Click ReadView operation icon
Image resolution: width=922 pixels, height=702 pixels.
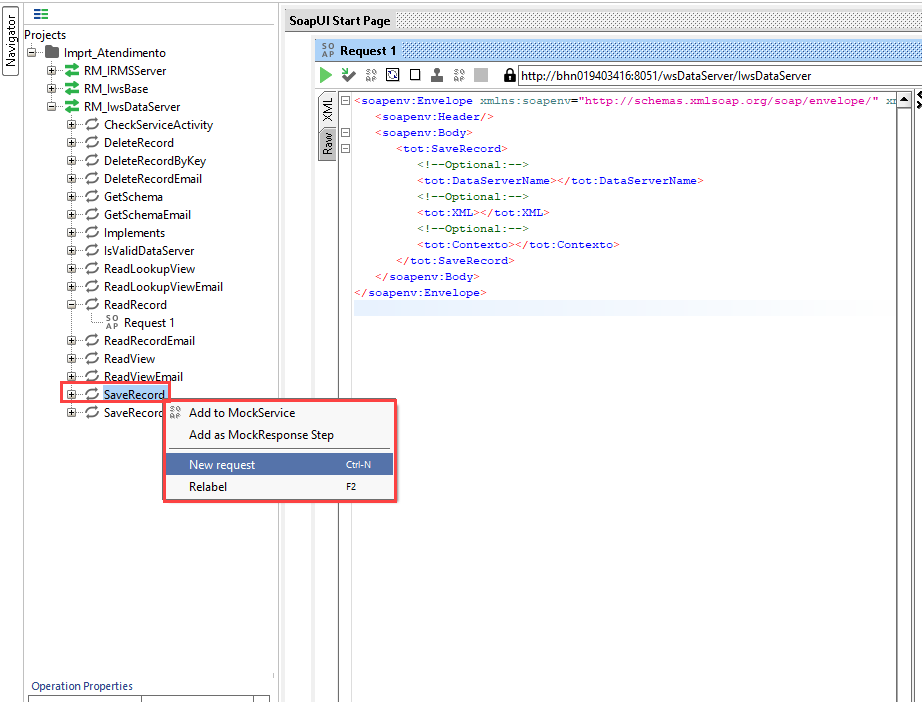(92, 358)
